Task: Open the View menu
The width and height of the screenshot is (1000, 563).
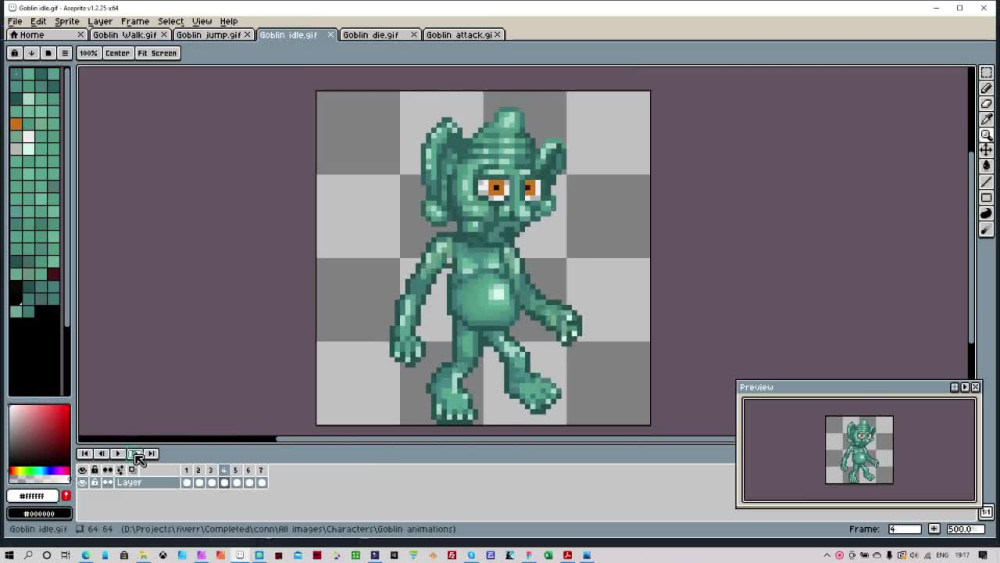Action: 202,21
